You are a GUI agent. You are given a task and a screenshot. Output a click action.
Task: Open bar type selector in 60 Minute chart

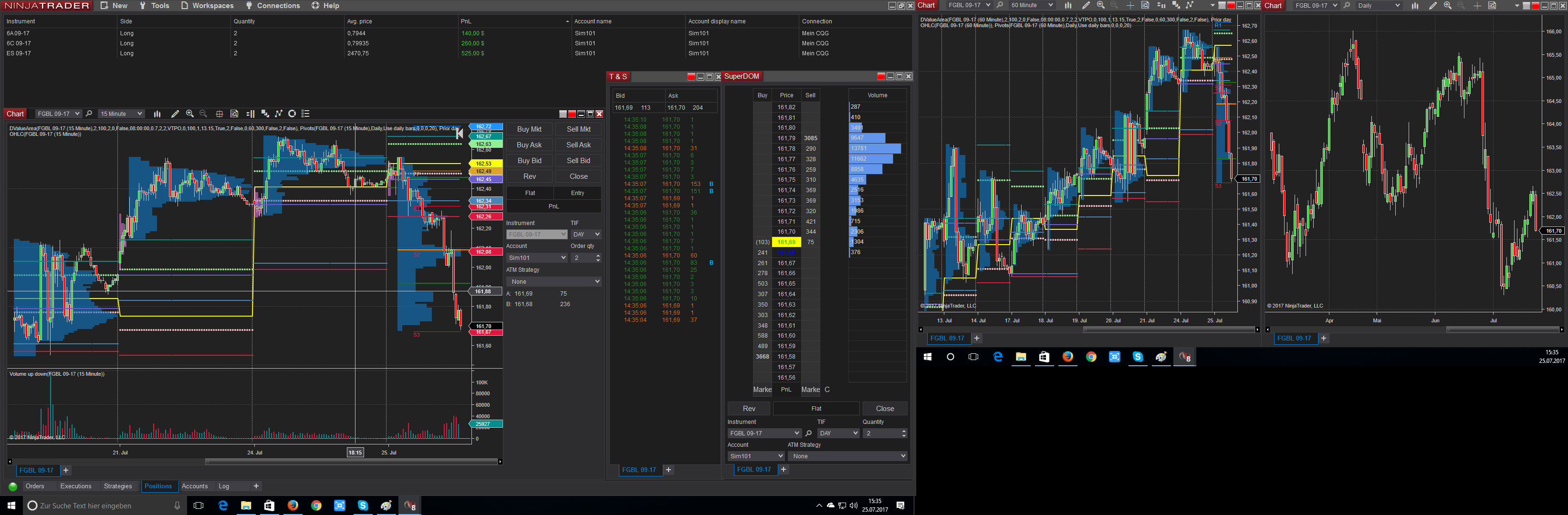click(1067, 5)
